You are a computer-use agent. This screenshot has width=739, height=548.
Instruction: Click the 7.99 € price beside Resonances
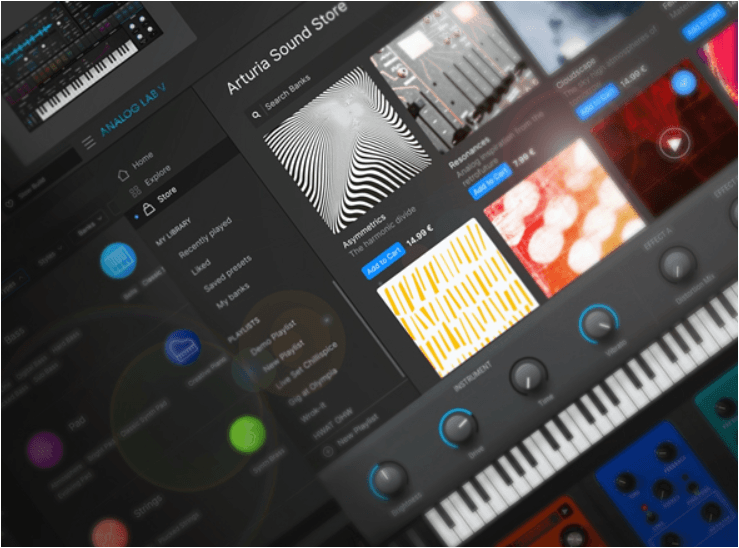coord(524,158)
